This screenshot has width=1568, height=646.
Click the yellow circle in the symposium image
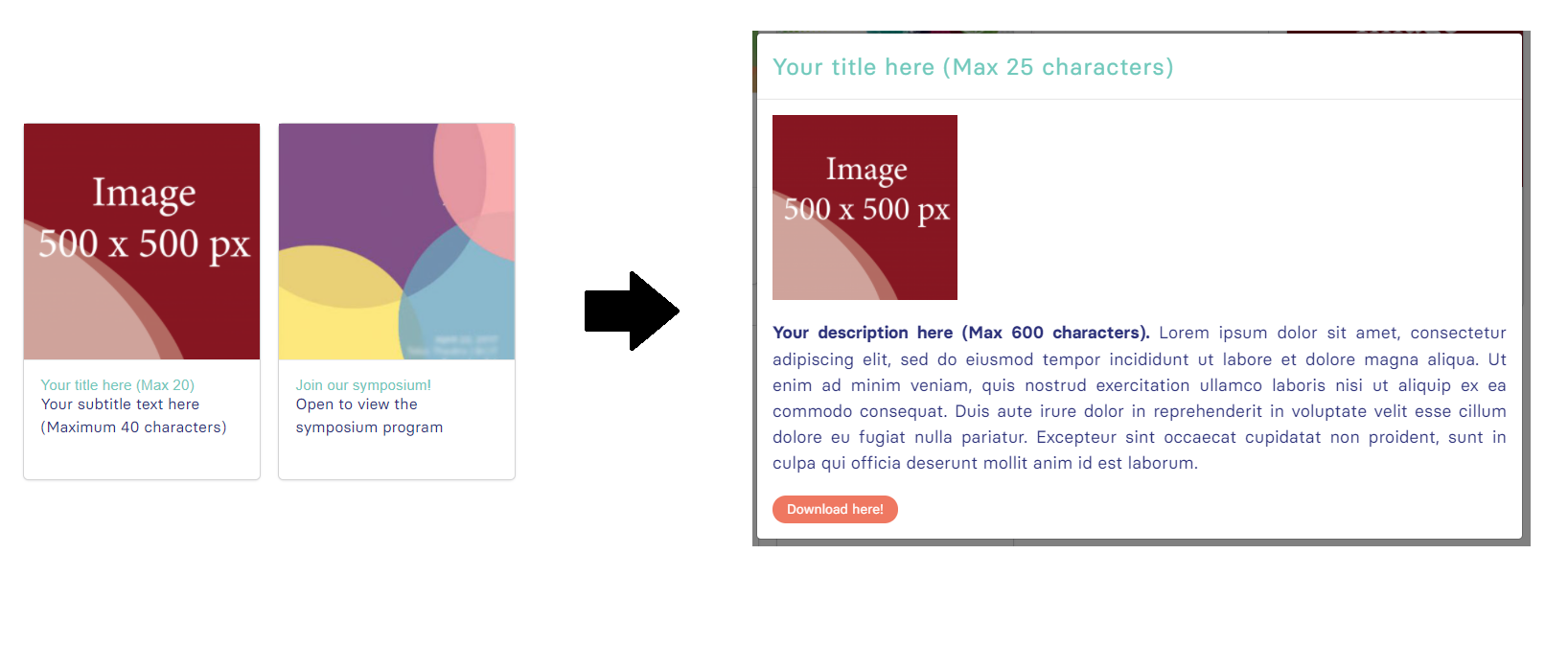[x=335, y=307]
